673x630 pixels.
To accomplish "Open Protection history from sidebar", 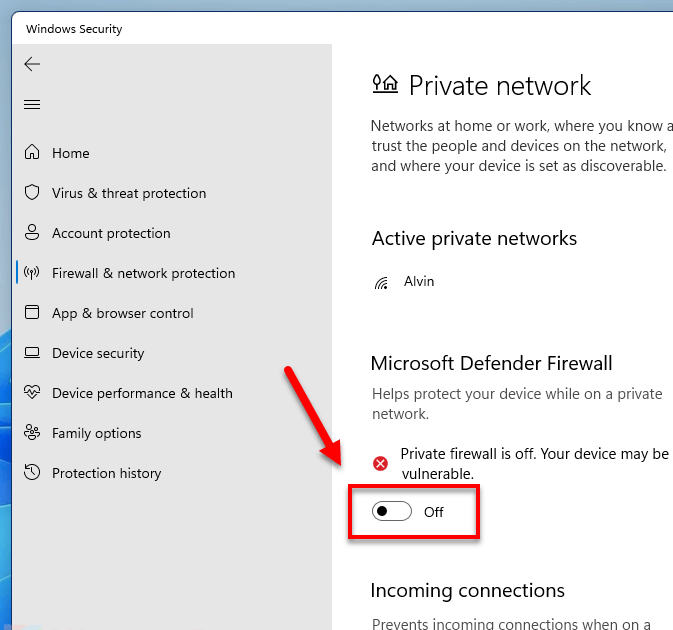I will pyautogui.click(x=106, y=473).
